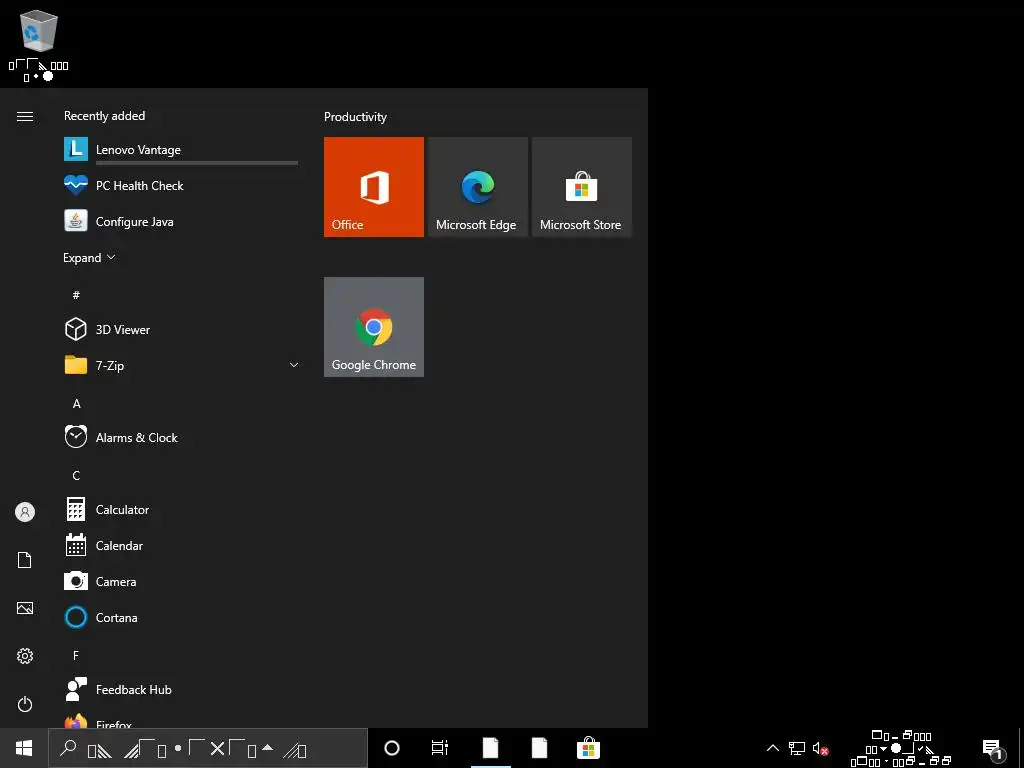
Task: Launch Firefox from the app list
Action: tap(181, 720)
